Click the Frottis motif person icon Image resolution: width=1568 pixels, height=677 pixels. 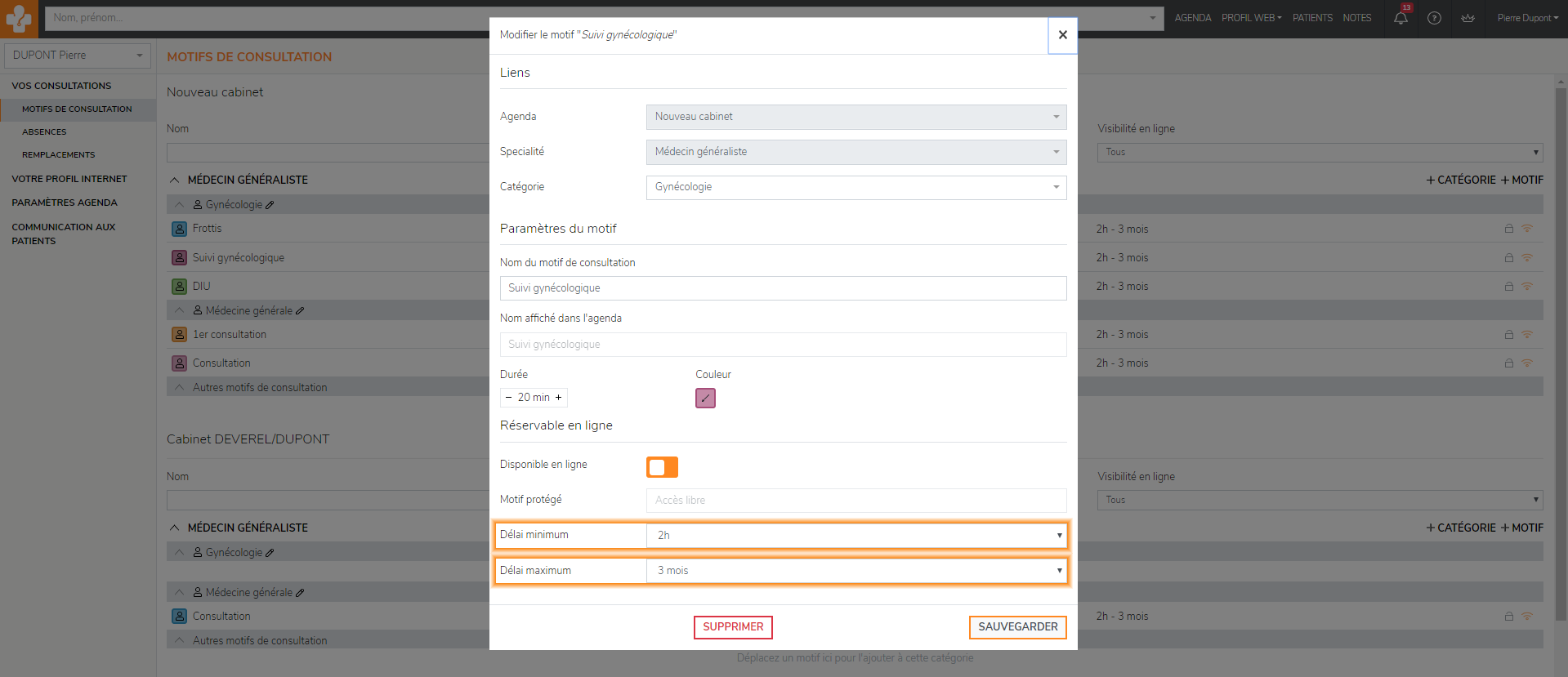[x=179, y=229]
